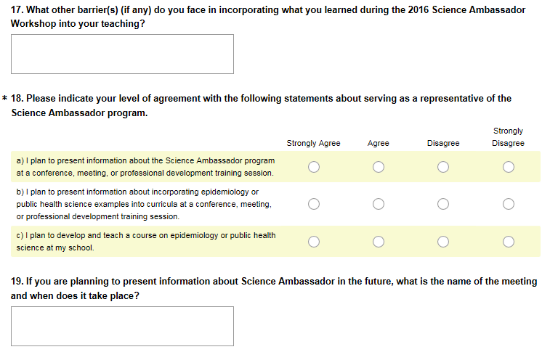
Task: Select Agree for statement b
Action: coord(378,204)
